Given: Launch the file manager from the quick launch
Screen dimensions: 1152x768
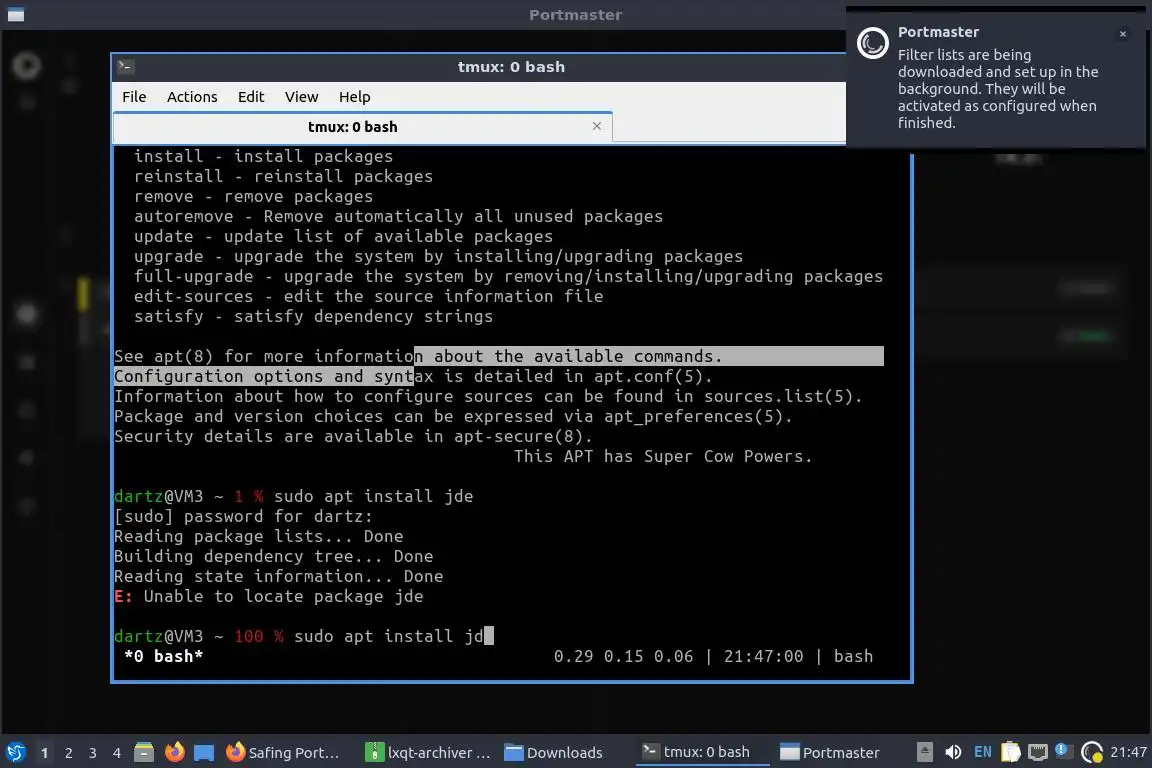Looking at the screenshot, I should tap(144, 752).
